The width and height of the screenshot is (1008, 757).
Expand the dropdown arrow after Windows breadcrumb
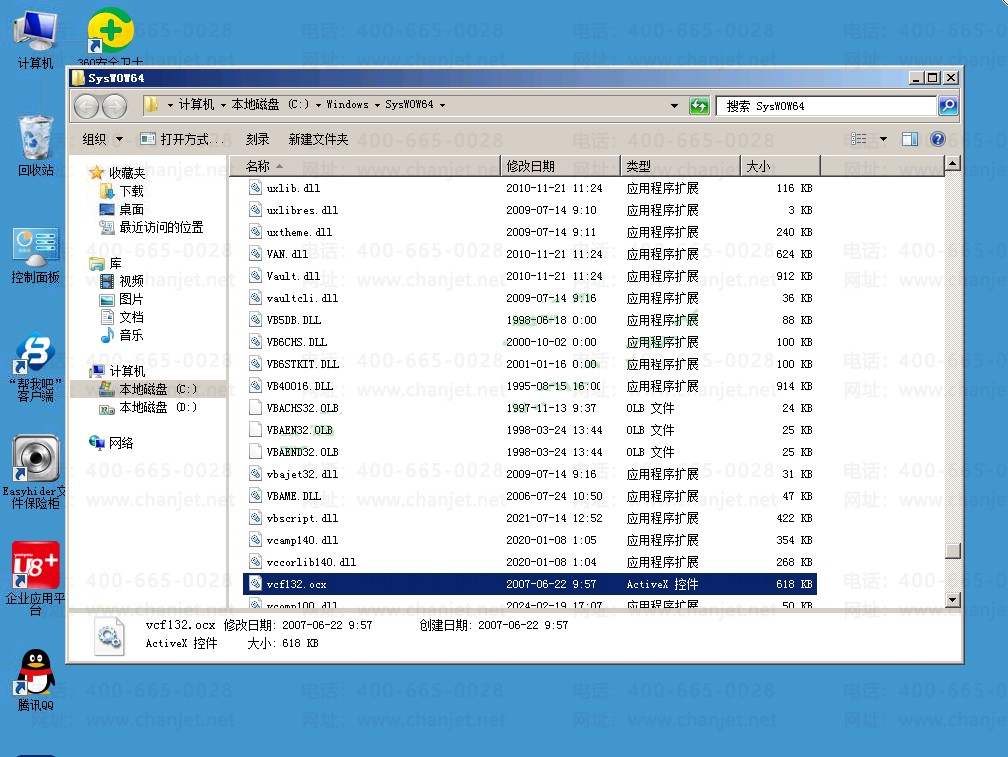(377, 105)
